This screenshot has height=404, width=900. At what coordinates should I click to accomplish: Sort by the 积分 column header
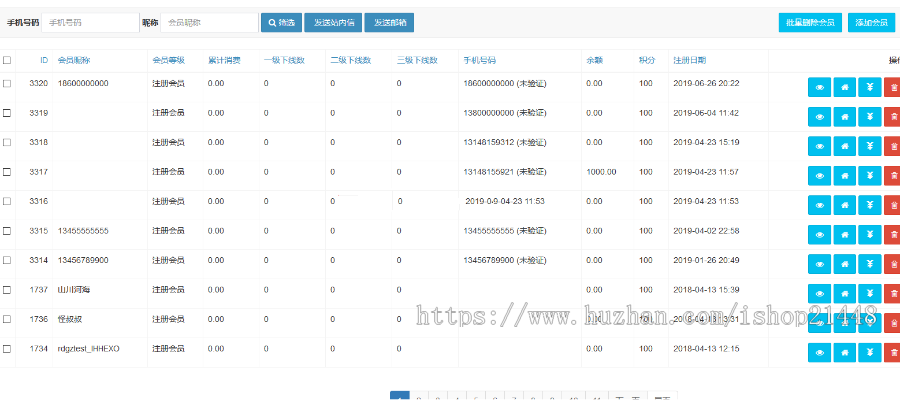[647, 60]
